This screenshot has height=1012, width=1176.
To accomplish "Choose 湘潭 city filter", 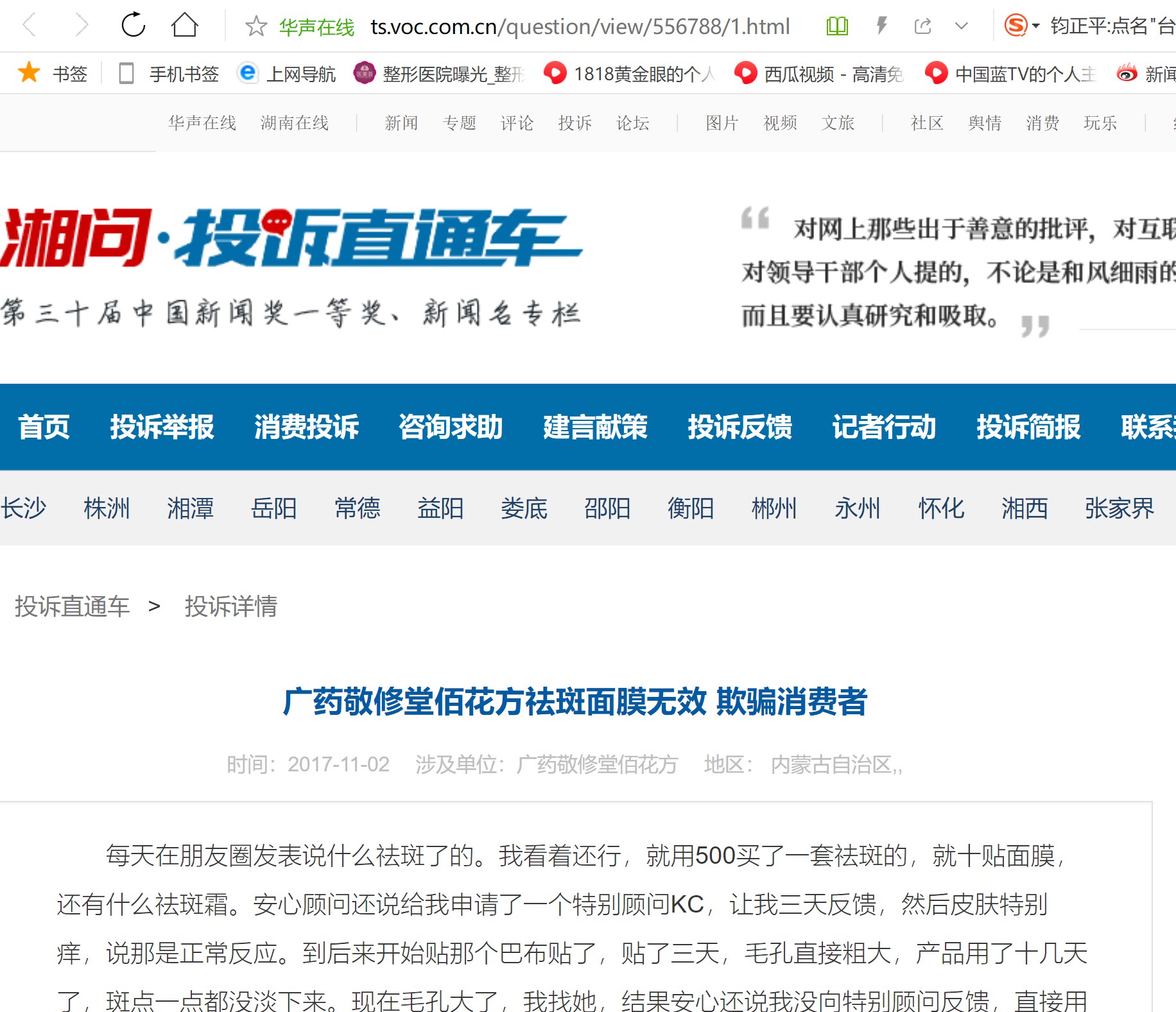I will pyautogui.click(x=190, y=508).
